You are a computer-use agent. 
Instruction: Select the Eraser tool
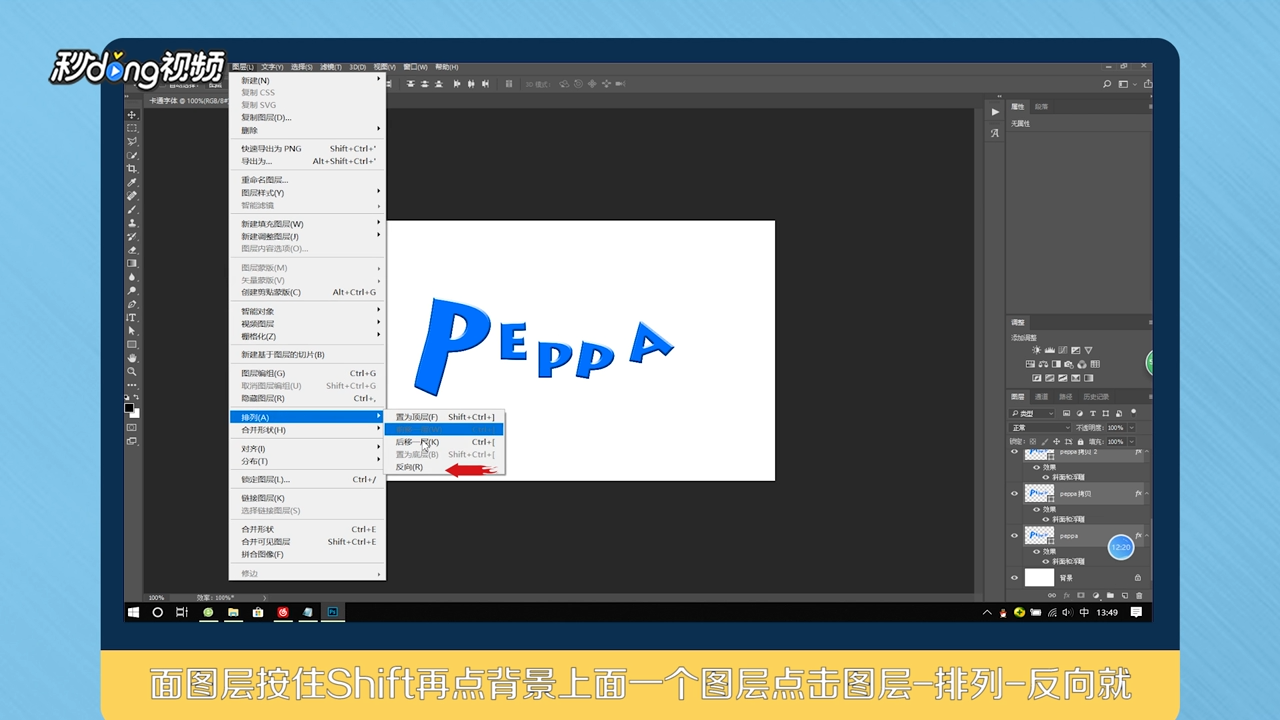(x=131, y=250)
